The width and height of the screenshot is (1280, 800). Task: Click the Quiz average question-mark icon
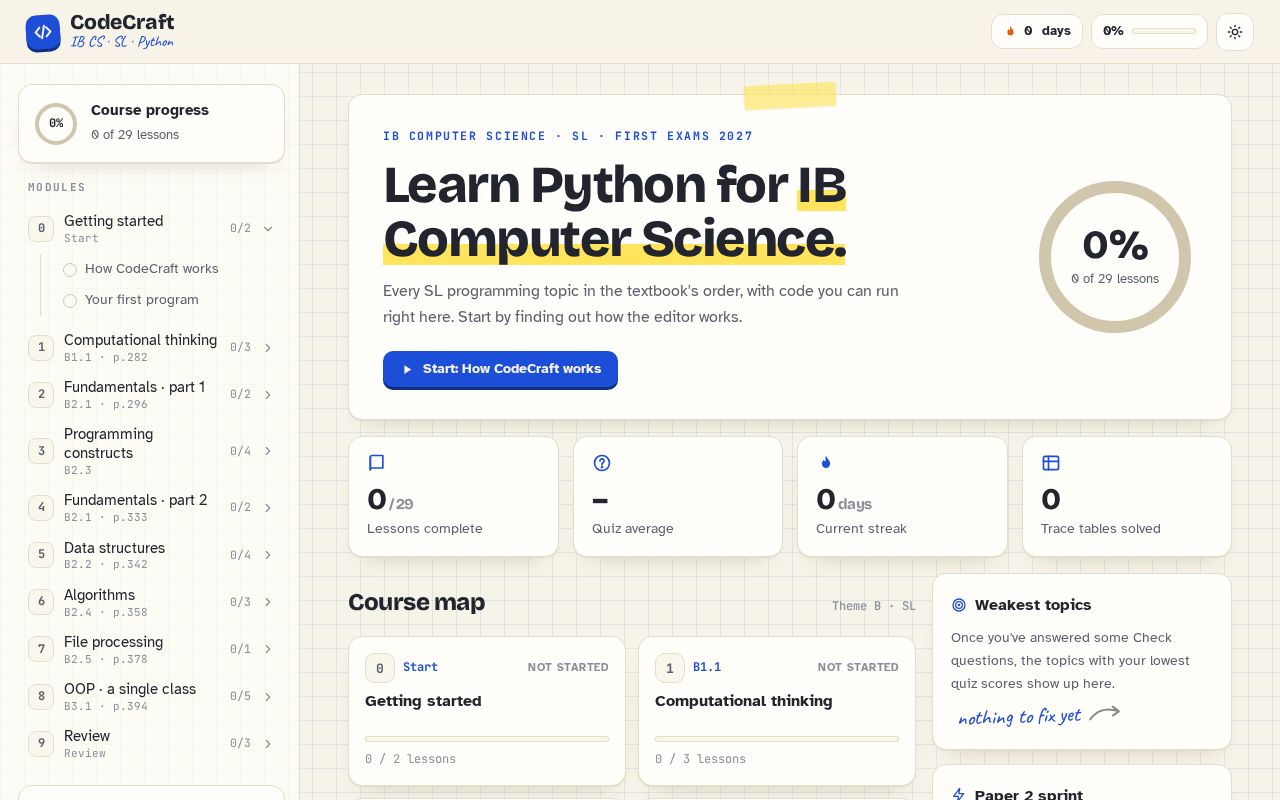pyautogui.click(x=602, y=463)
